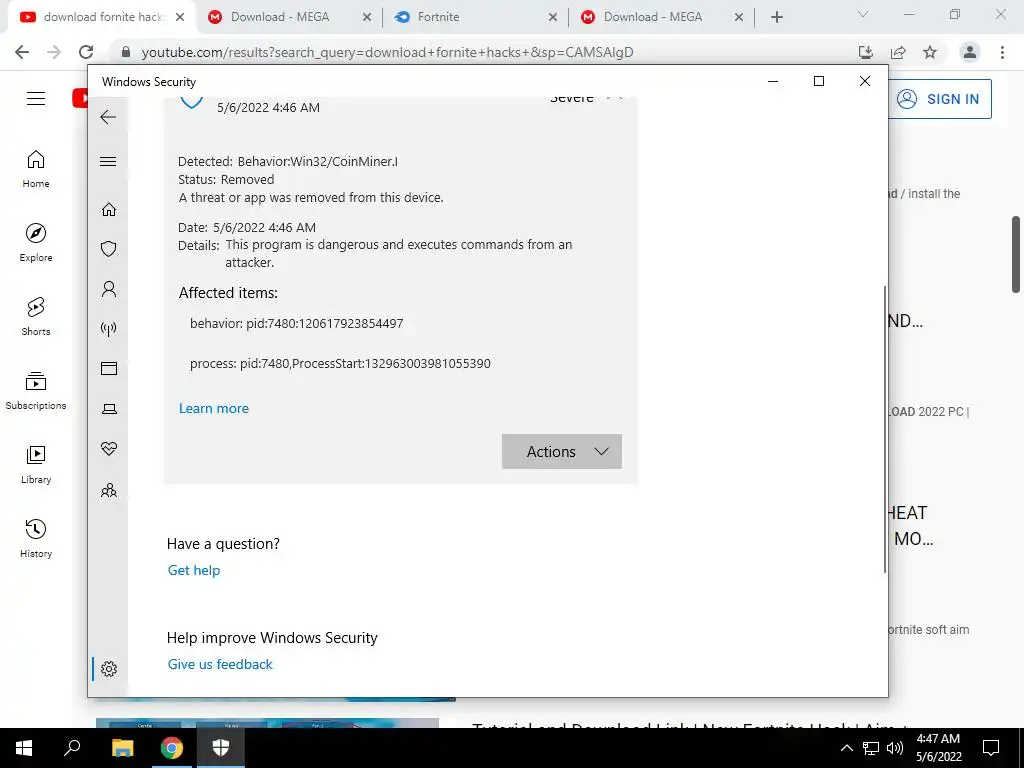Open File Explorer from taskbar

click(122, 748)
